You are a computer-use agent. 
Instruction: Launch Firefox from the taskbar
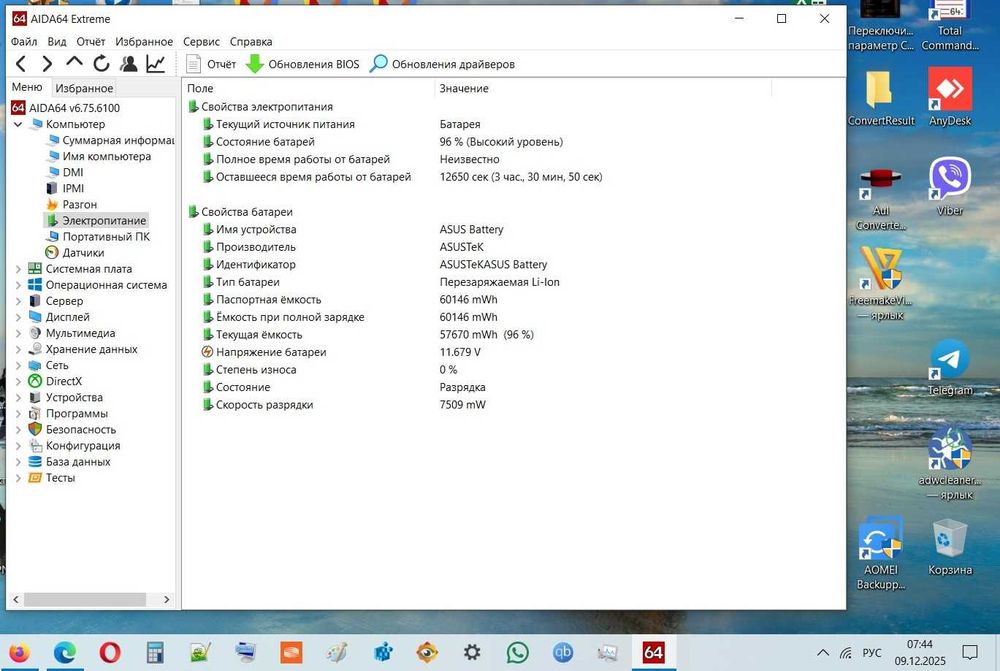pyautogui.click(x=19, y=653)
